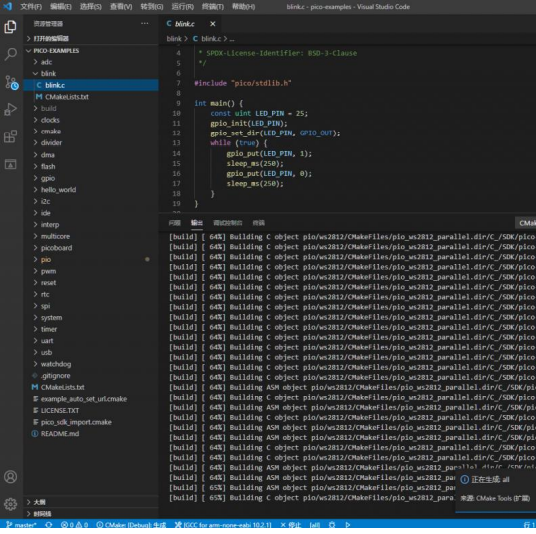536x534 pixels.
Task: Click the launch play icon in status bar
Action: coord(348,524)
